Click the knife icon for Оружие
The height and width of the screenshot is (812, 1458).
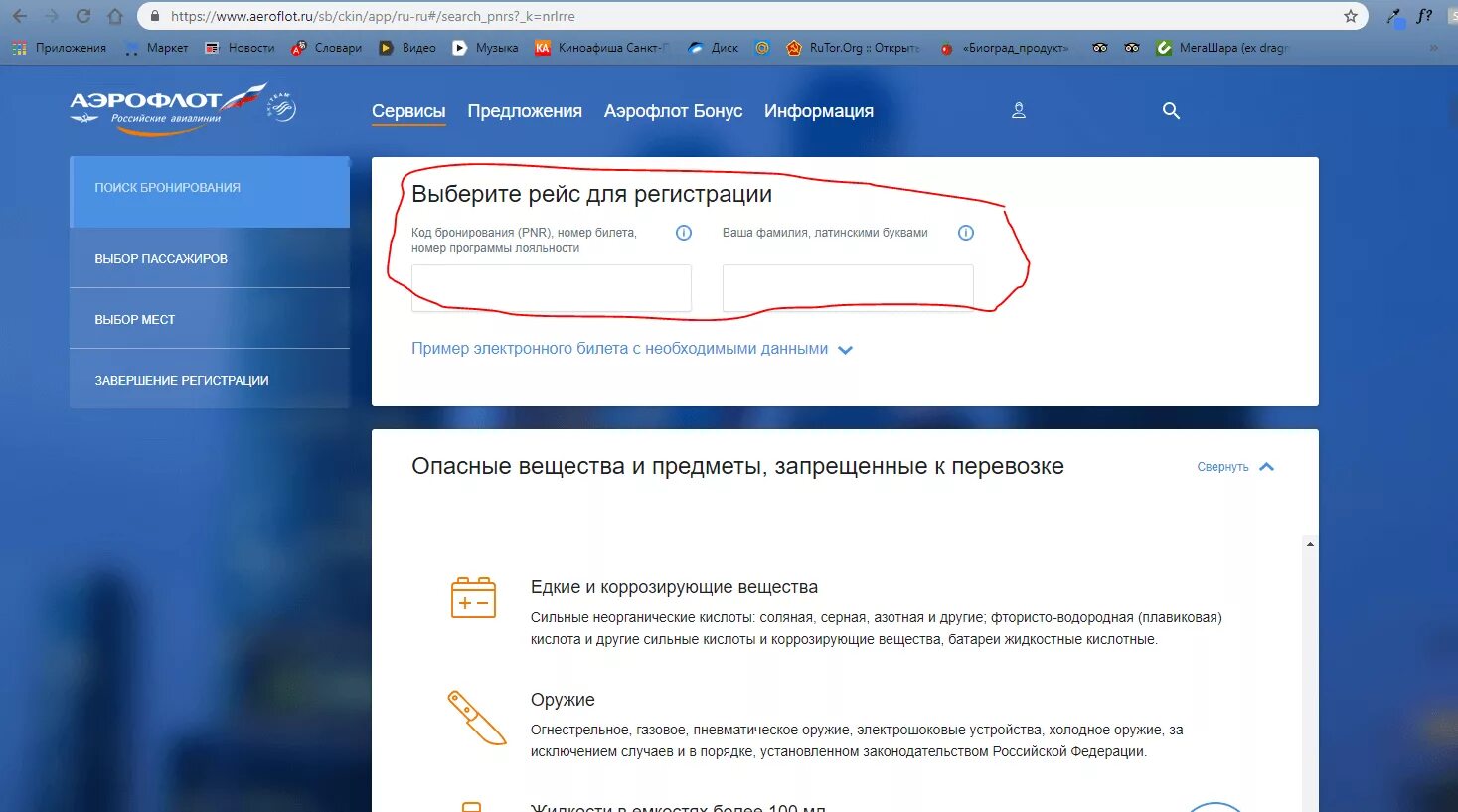pos(476,718)
